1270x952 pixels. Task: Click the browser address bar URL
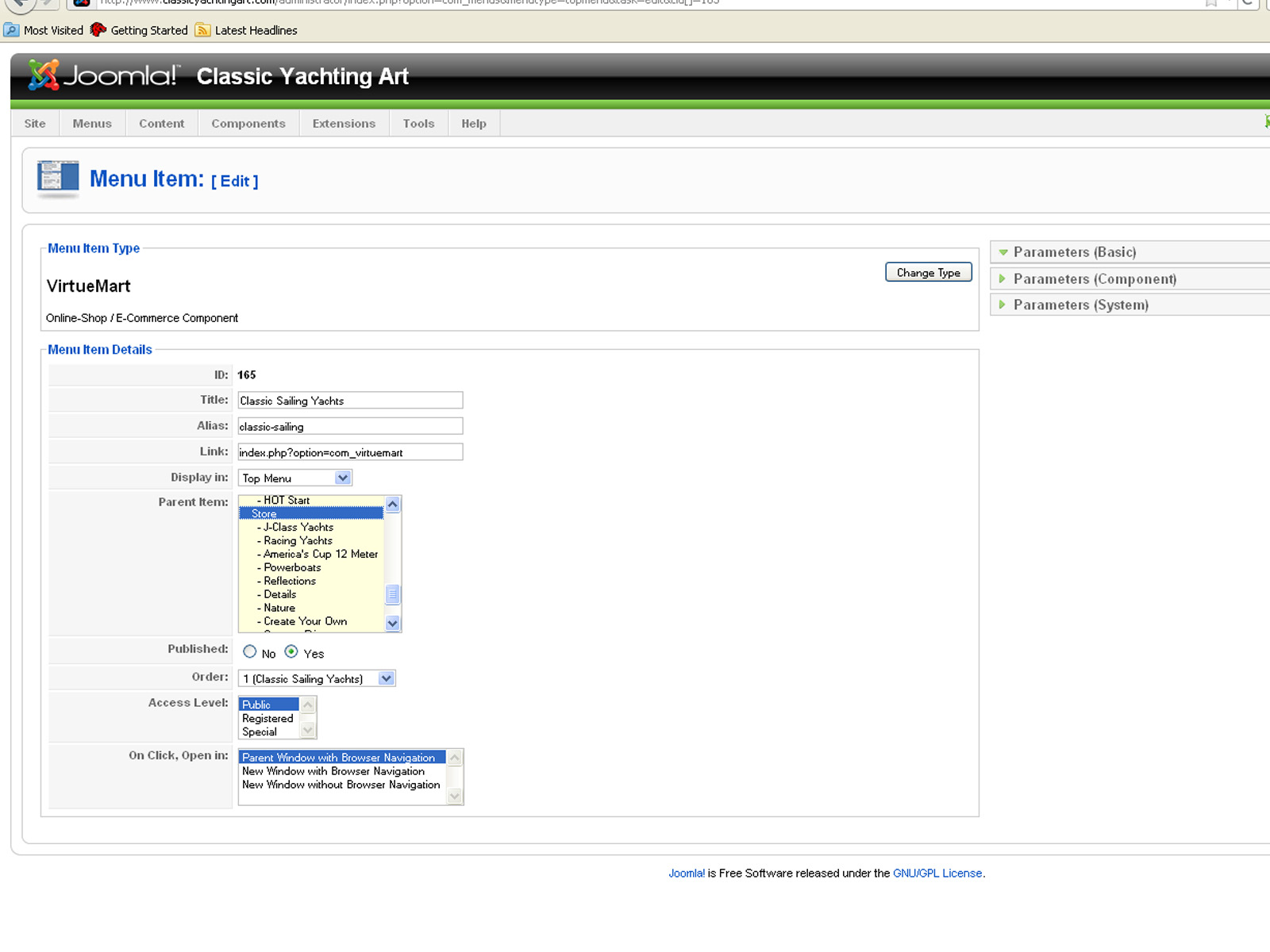click(410, 2)
